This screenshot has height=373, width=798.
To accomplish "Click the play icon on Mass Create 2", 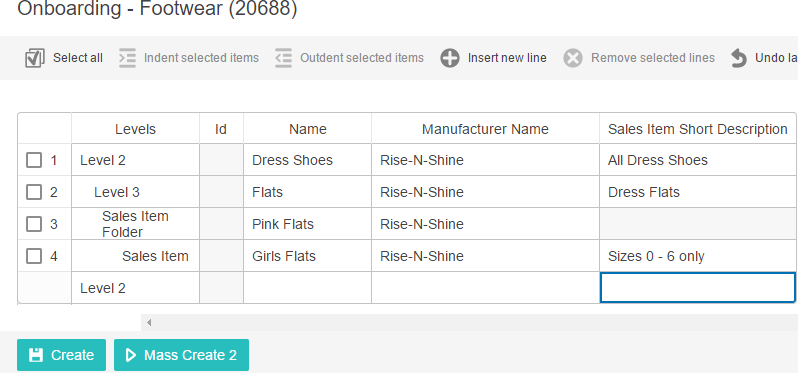I will [131, 355].
